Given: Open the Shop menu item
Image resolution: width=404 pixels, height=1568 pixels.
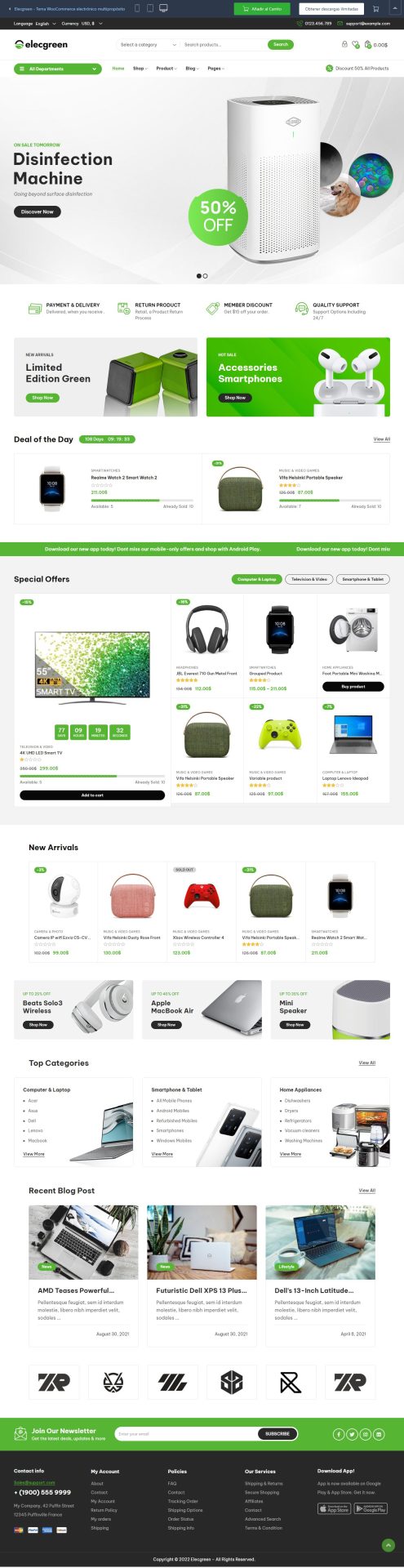Looking at the screenshot, I should (x=140, y=69).
